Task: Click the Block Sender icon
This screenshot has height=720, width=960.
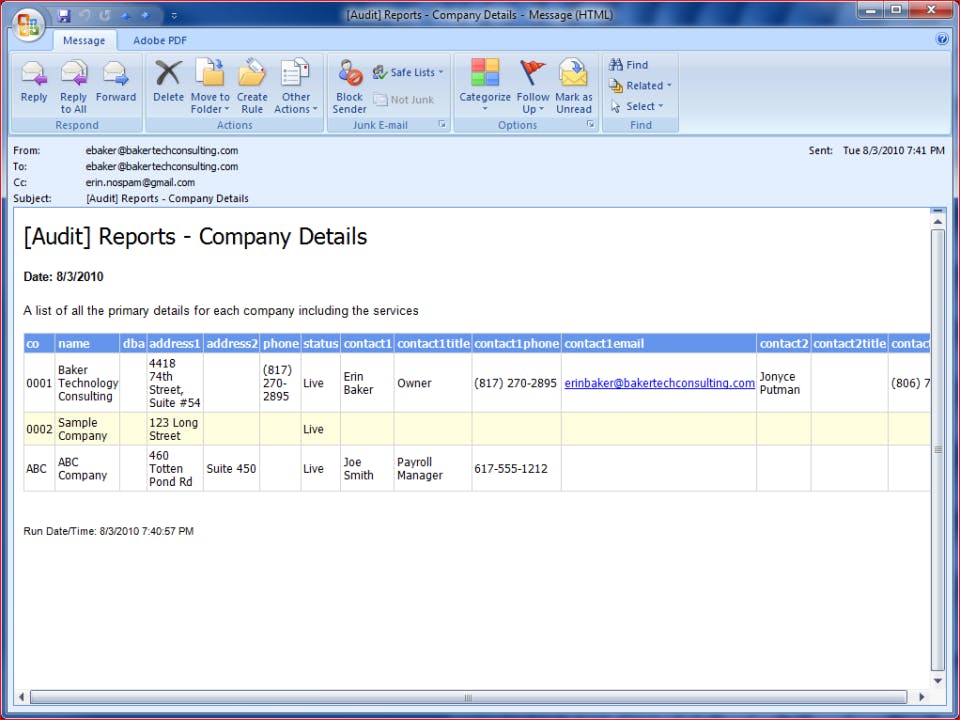Action: pos(350,86)
